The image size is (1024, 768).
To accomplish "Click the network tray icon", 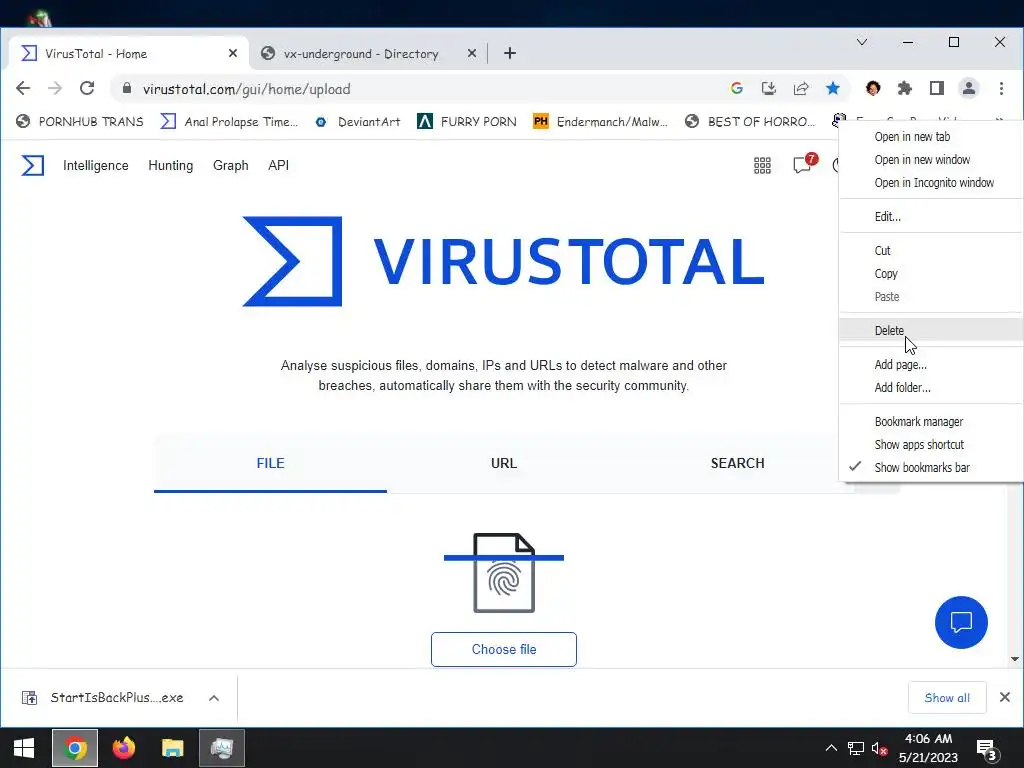I will 856,748.
